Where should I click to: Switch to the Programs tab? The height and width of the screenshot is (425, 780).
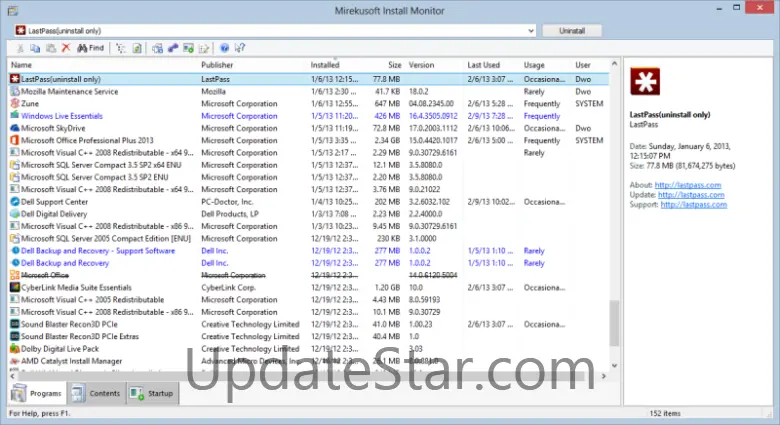click(x=37, y=393)
